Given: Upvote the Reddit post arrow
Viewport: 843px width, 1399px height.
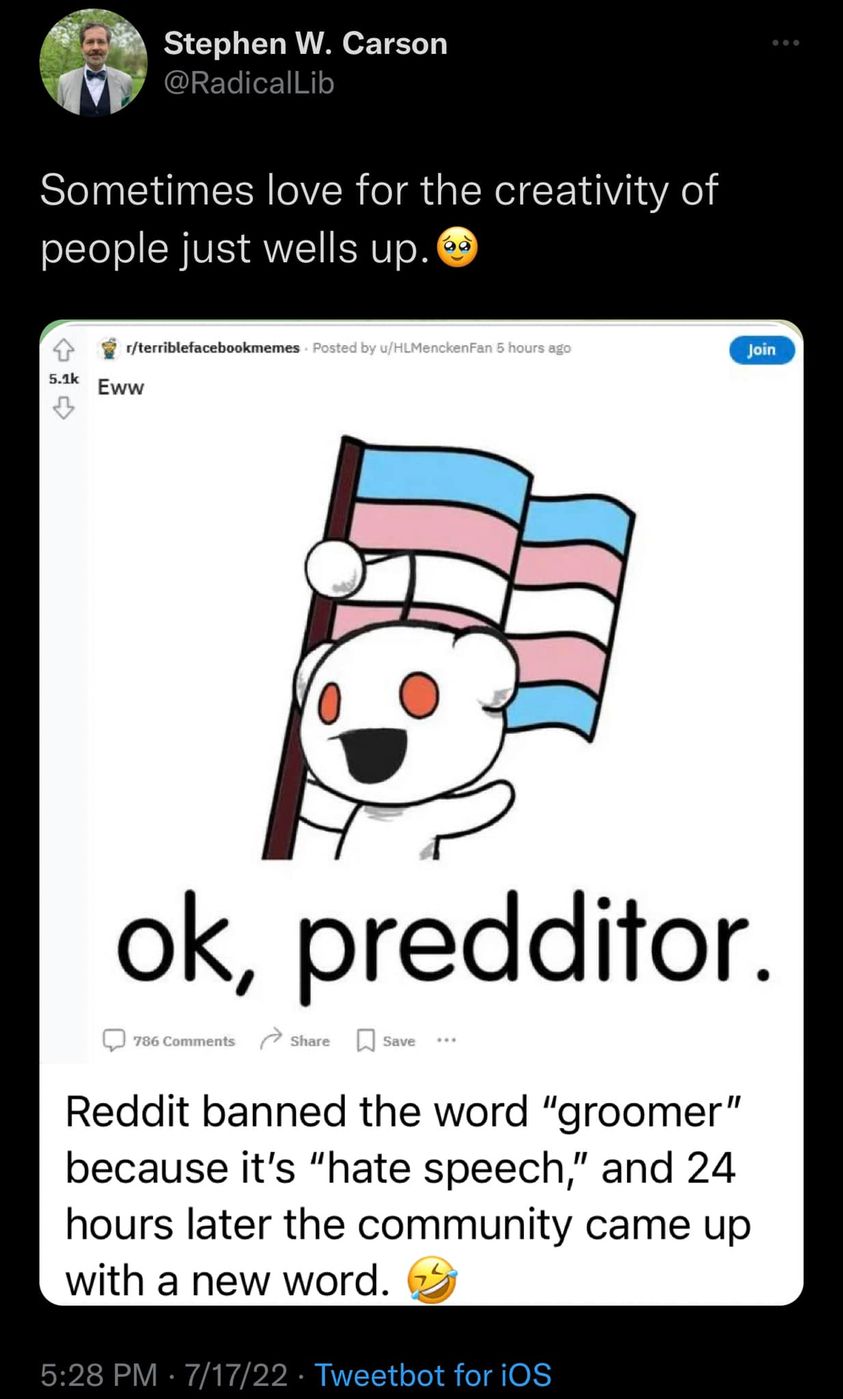Looking at the screenshot, I should pos(63,349).
